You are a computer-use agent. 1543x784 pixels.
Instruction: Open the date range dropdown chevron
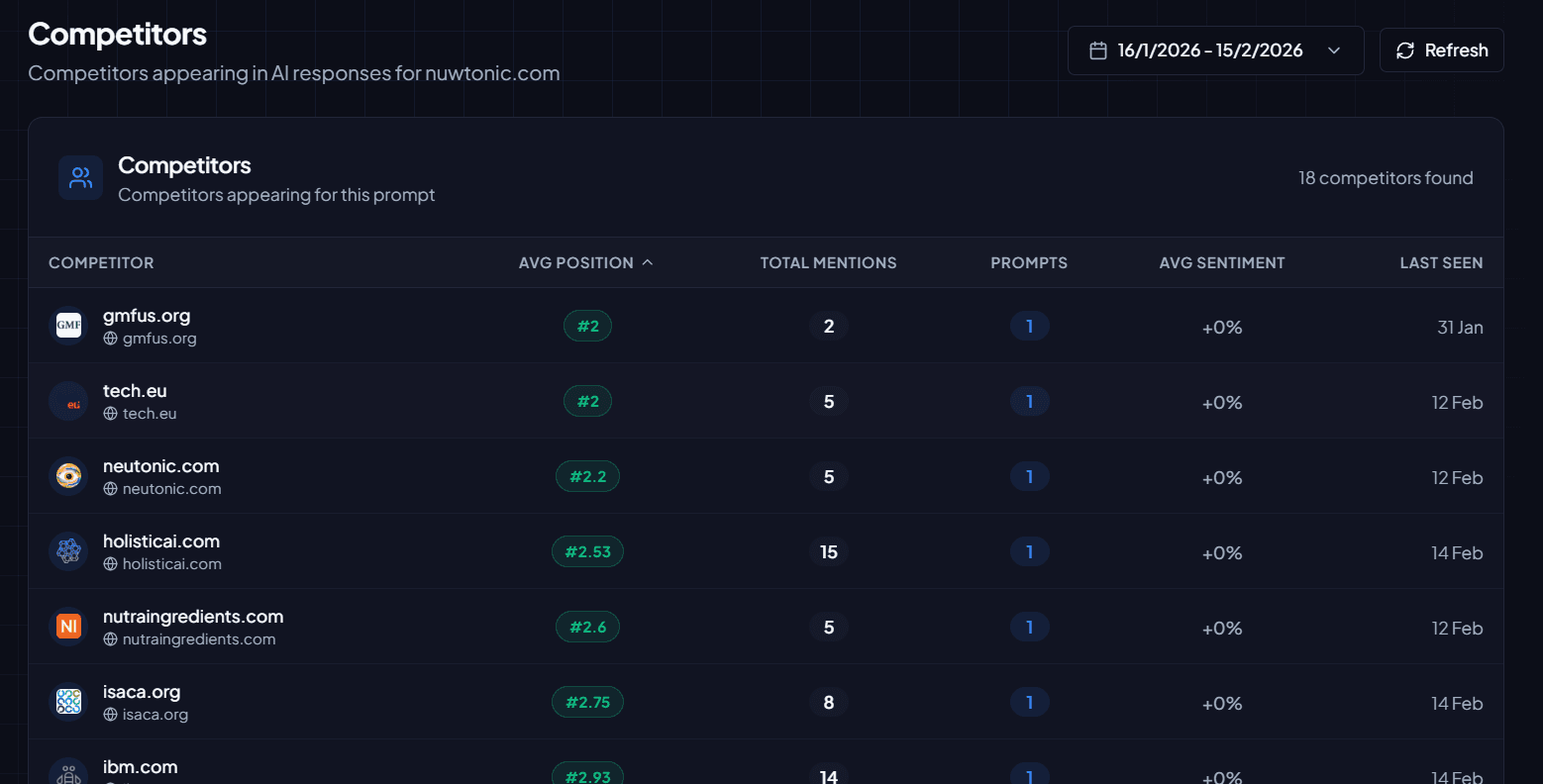pyautogui.click(x=1334, y=50)
